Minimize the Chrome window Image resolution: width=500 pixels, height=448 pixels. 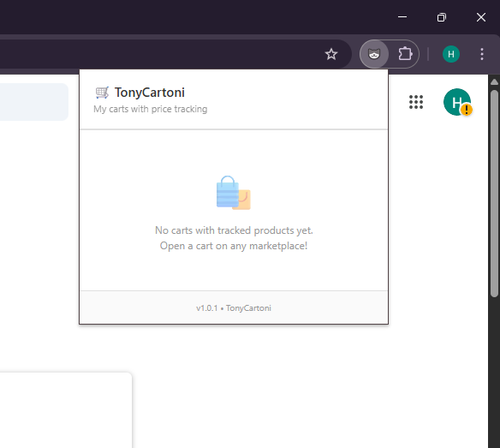[402, 17]
